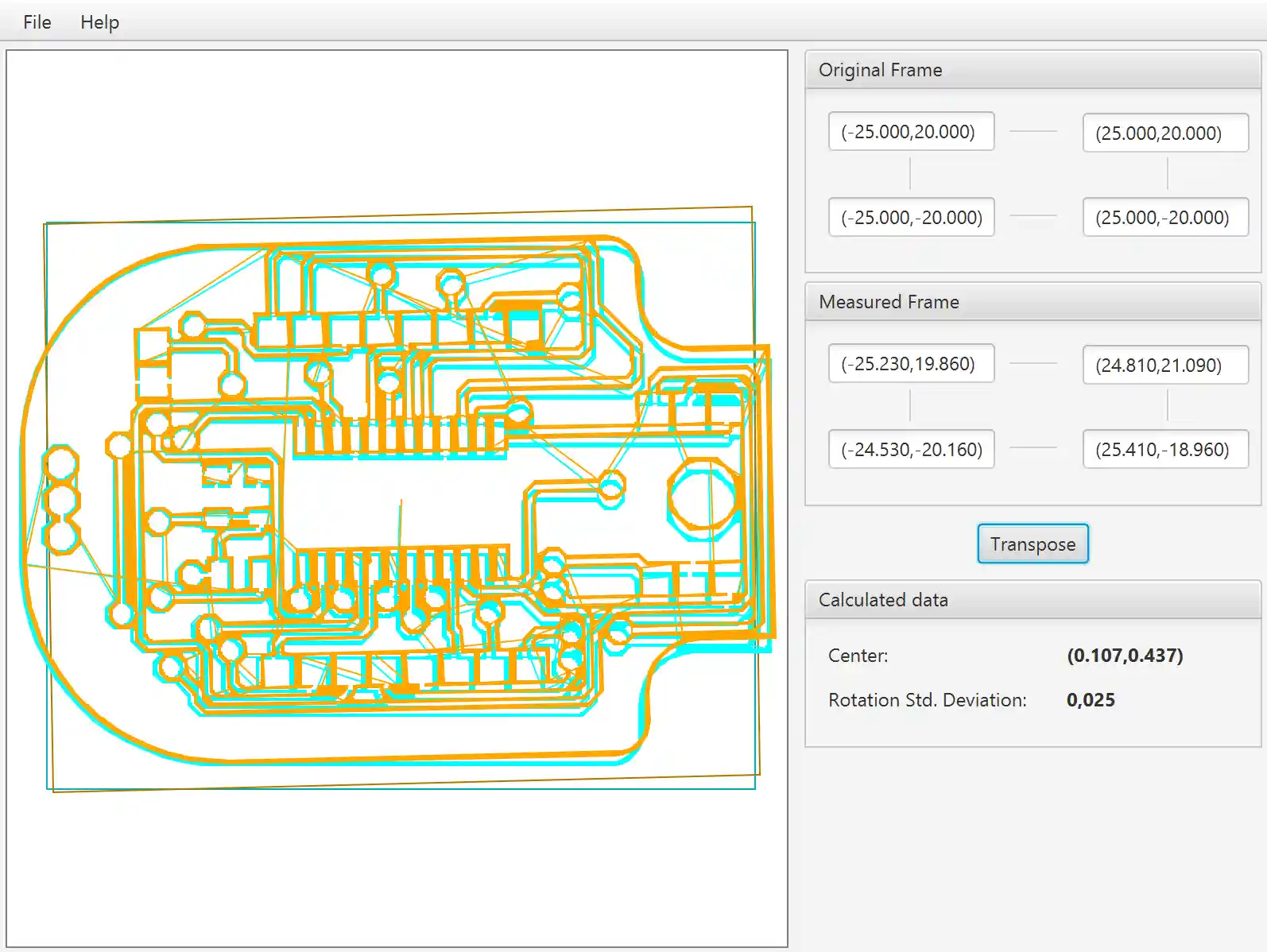The width and height of the screenshot is (1267, 952).
Task: Click the middle of three stacked left-edge pads
Action: (x=61, y=500)
